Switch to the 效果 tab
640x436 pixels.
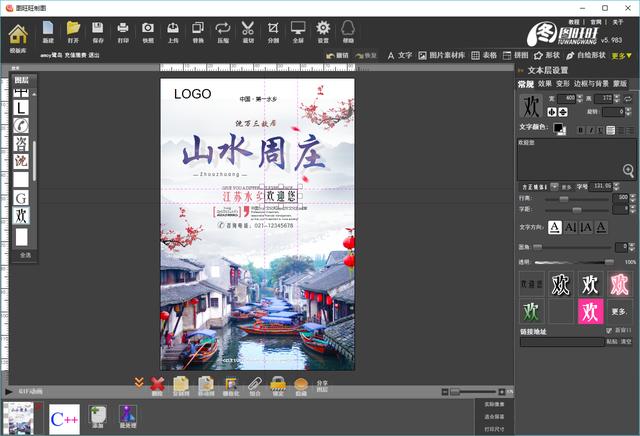[544, 84]
